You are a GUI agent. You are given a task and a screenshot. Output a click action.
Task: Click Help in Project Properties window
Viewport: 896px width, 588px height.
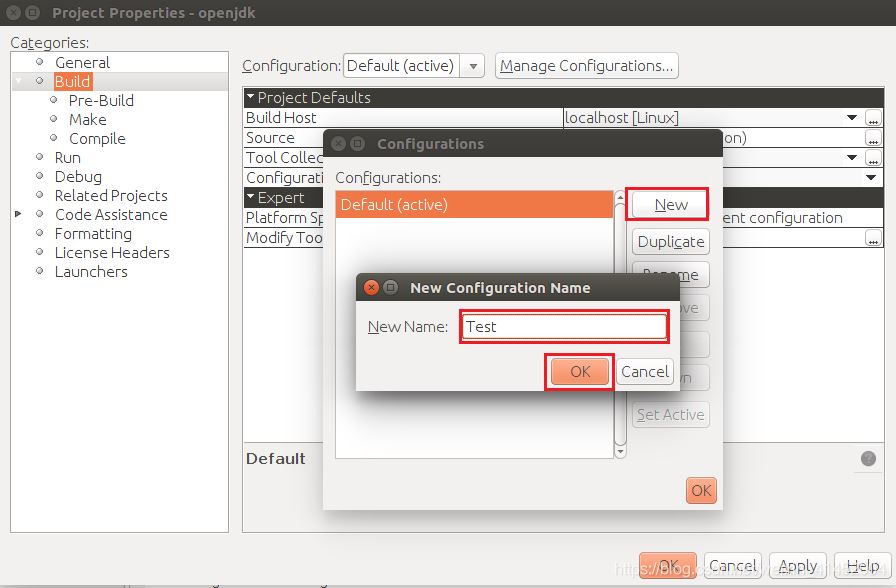point(863,566)
